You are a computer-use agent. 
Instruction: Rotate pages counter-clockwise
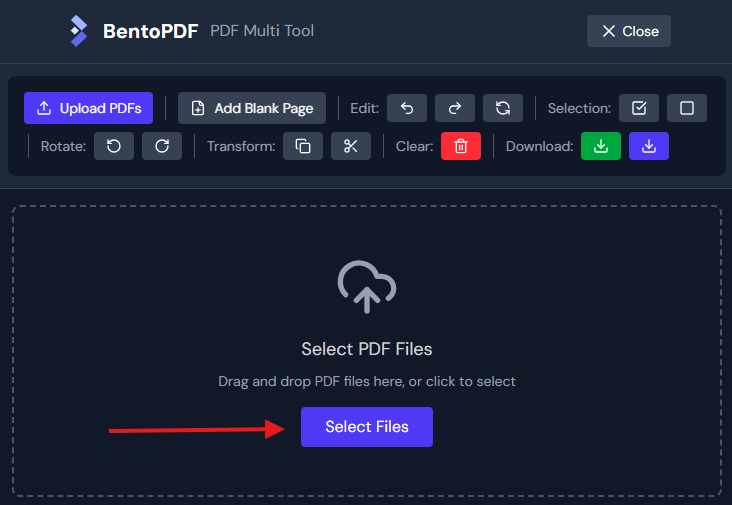[114, 146]
